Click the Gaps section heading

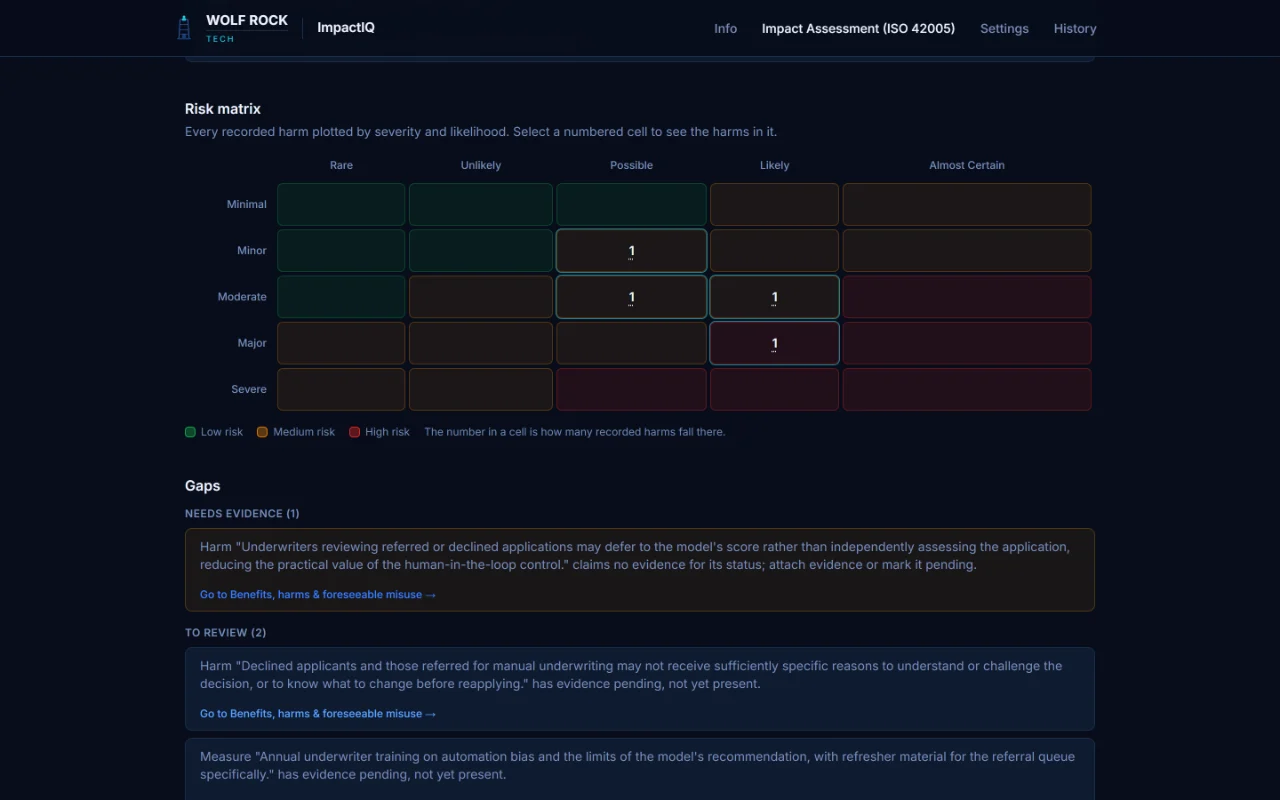click(x=203, y=485)
